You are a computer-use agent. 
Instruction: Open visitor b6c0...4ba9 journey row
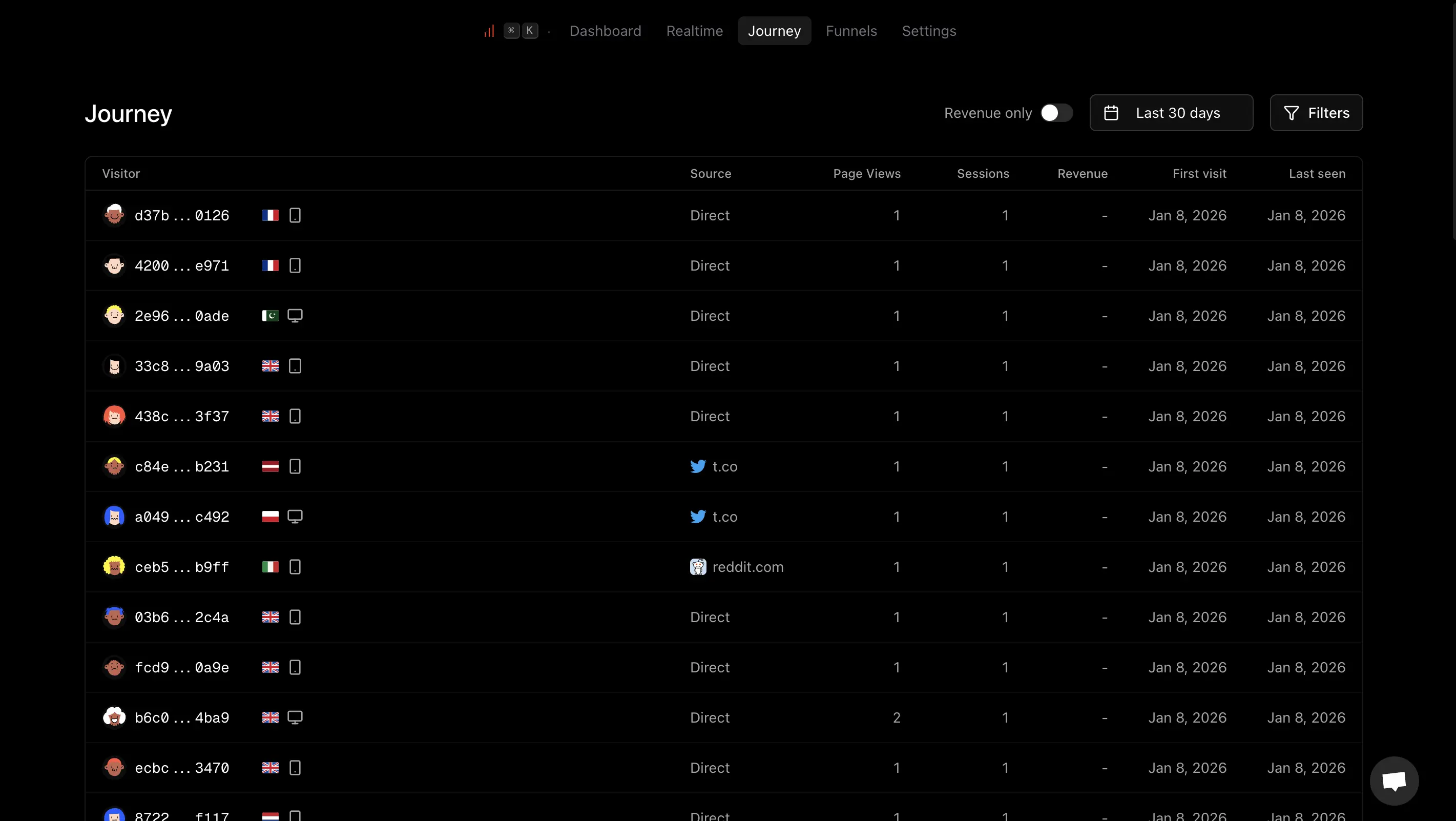(x=181, y=718)
